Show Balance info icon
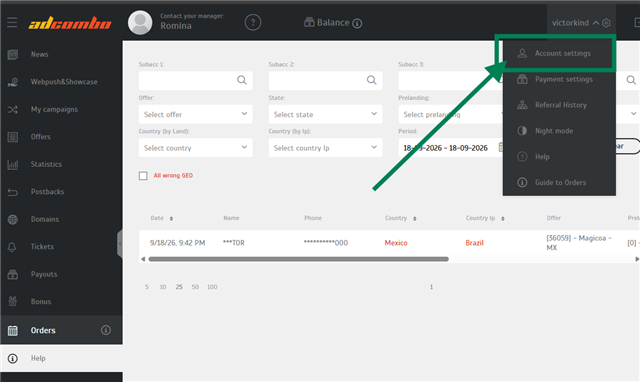This screenshot has width=640, height=382. (x=357, y=23)
